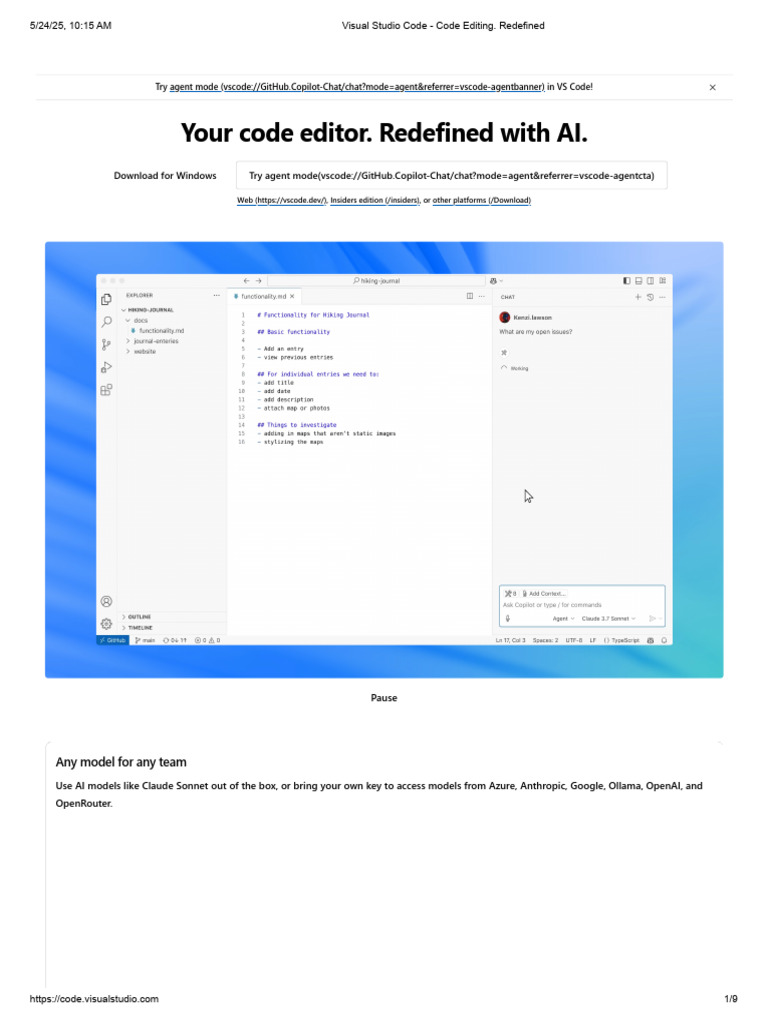Screen dimensions: 768x1024
Task: Click the notifications bell in status bar
Action: point(664,641)
